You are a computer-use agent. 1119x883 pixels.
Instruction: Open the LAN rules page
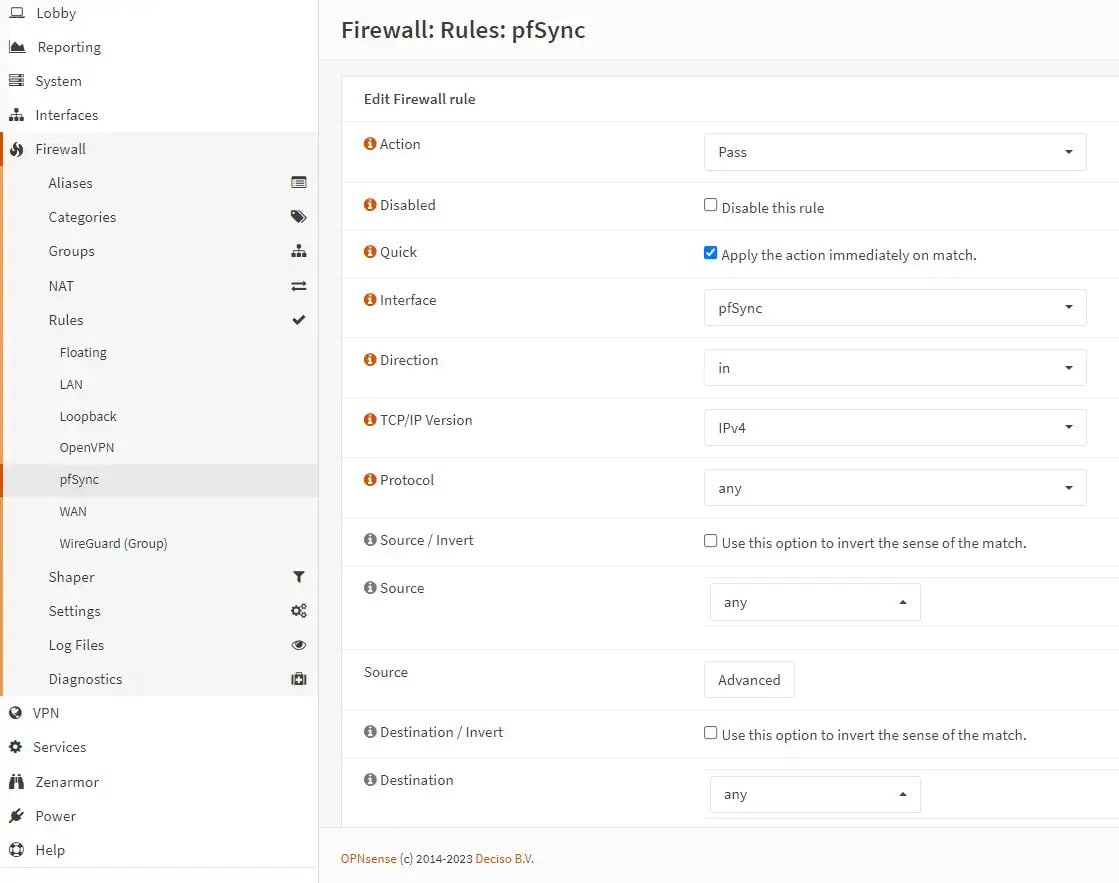(71, 384)
